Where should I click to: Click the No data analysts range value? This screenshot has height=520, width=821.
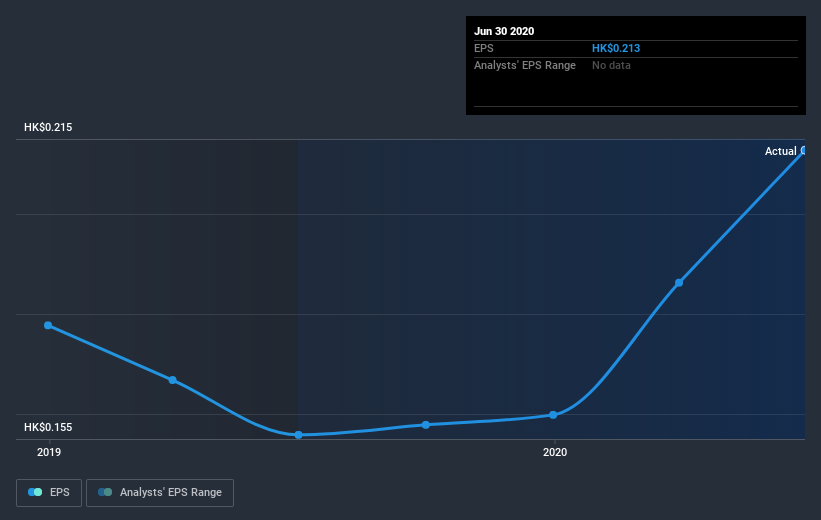click(x=611, y=65)
